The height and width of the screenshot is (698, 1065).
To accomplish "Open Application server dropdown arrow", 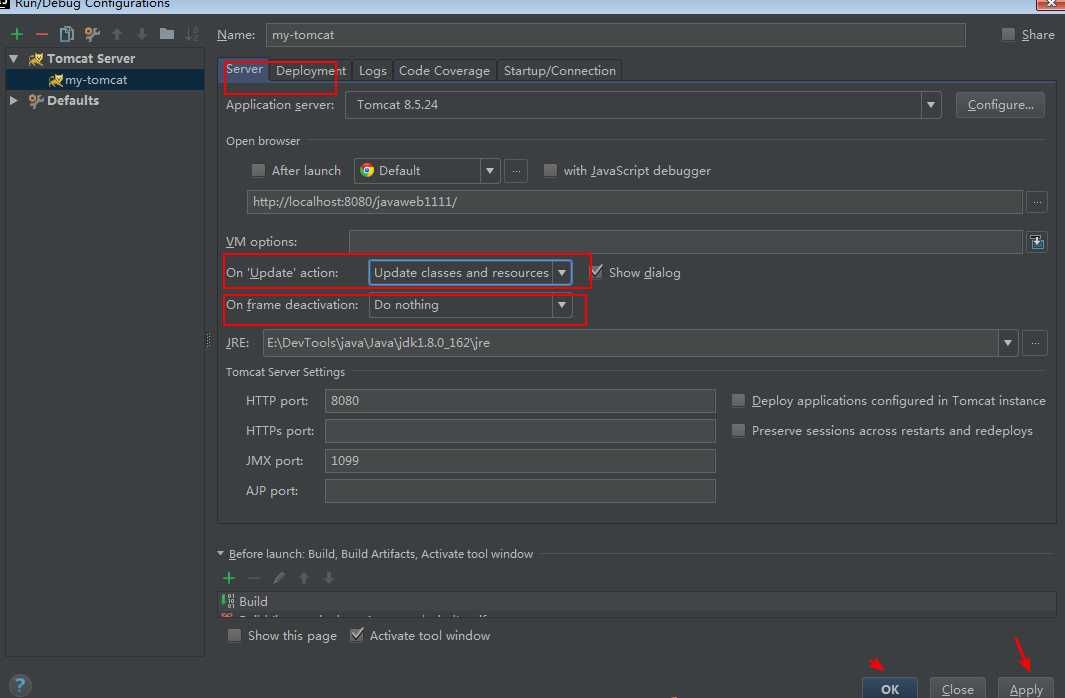I will [x=931, y=105].
